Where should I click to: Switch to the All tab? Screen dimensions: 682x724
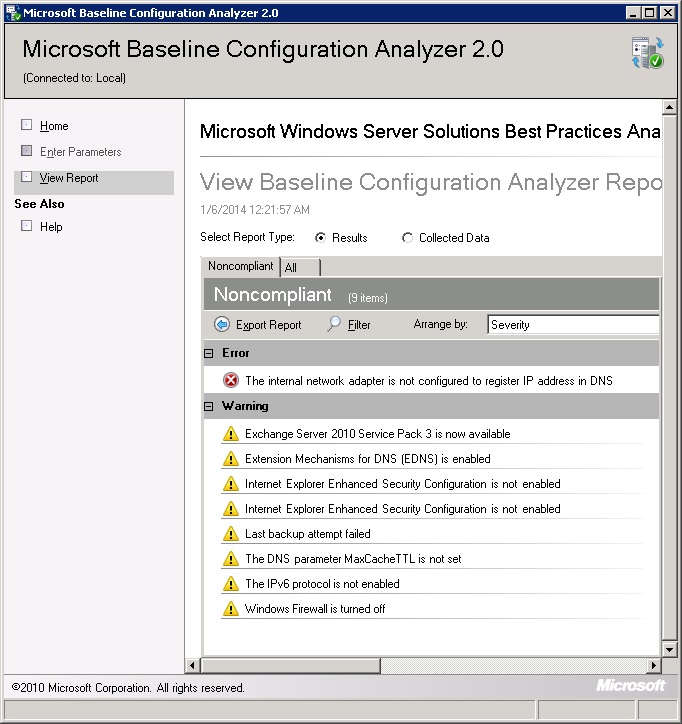[300, 267]
